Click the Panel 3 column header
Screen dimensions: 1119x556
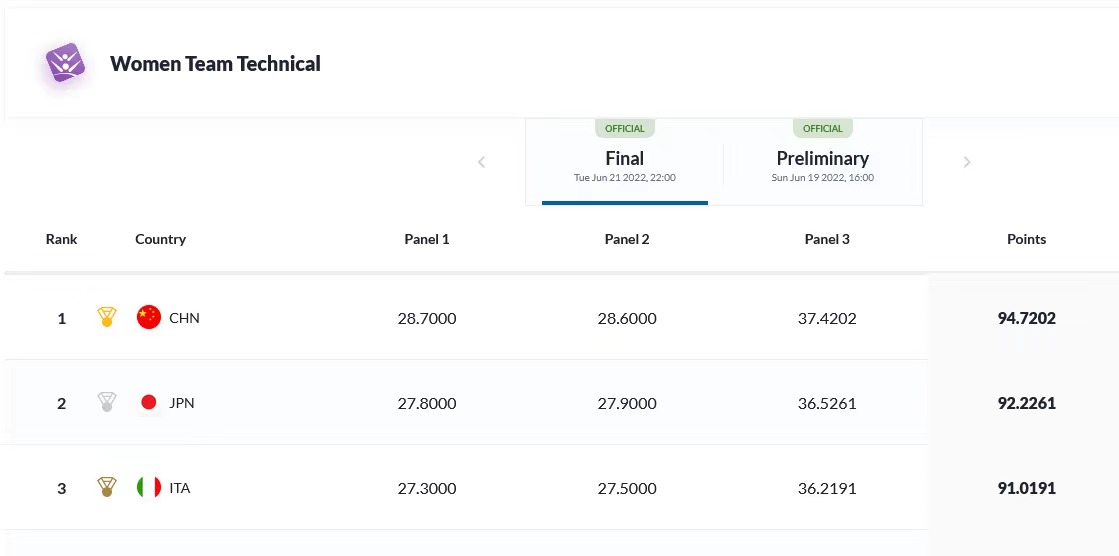click(827, 239)
